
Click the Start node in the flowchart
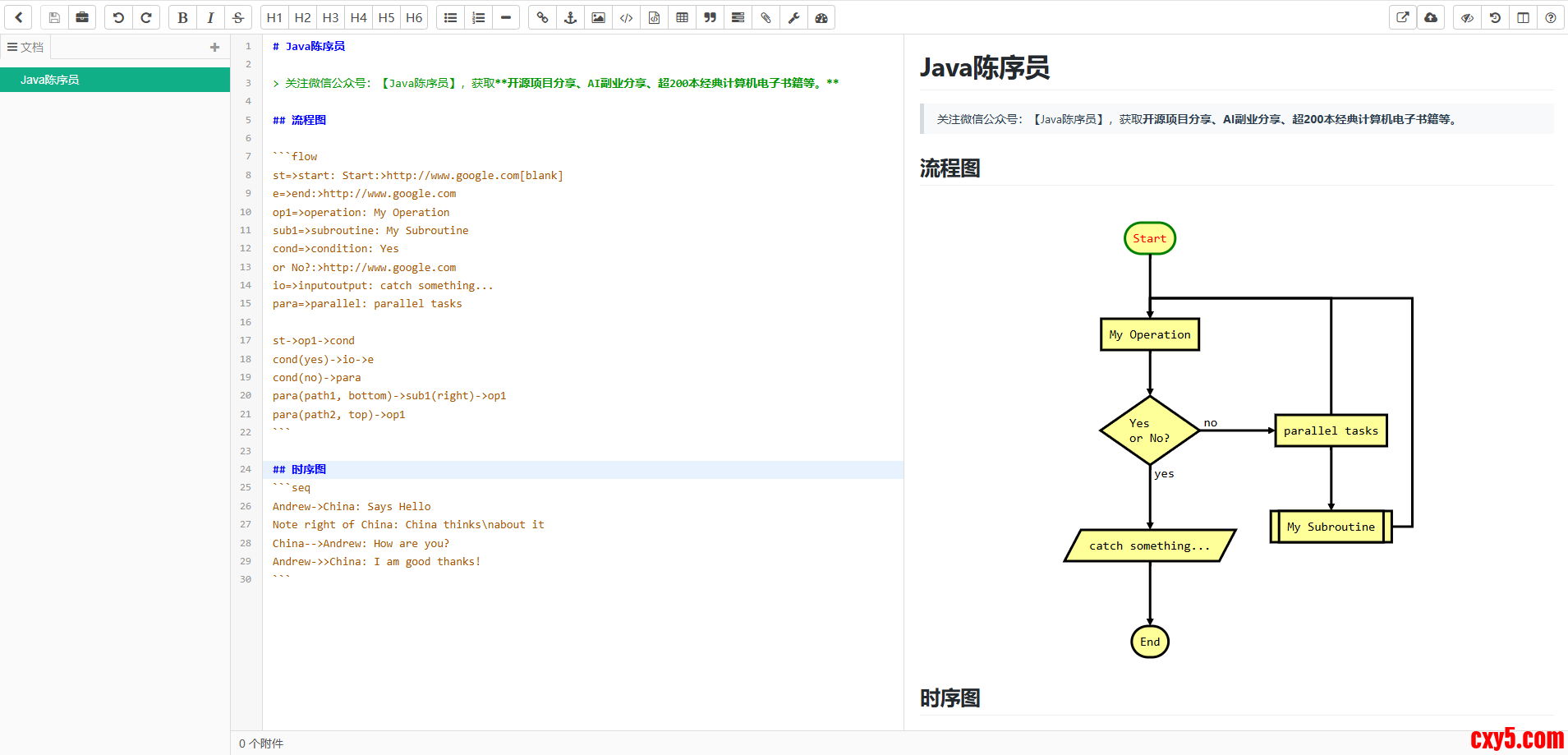click(x=1149, y=238)
